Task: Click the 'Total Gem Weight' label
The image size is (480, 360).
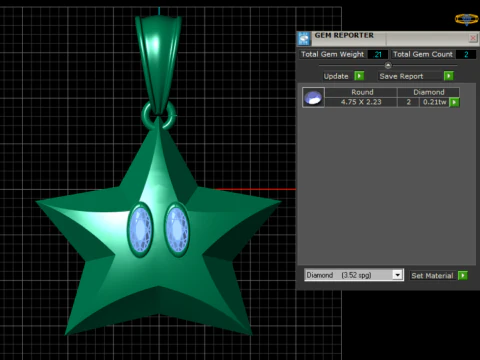Action: (332, 54)
